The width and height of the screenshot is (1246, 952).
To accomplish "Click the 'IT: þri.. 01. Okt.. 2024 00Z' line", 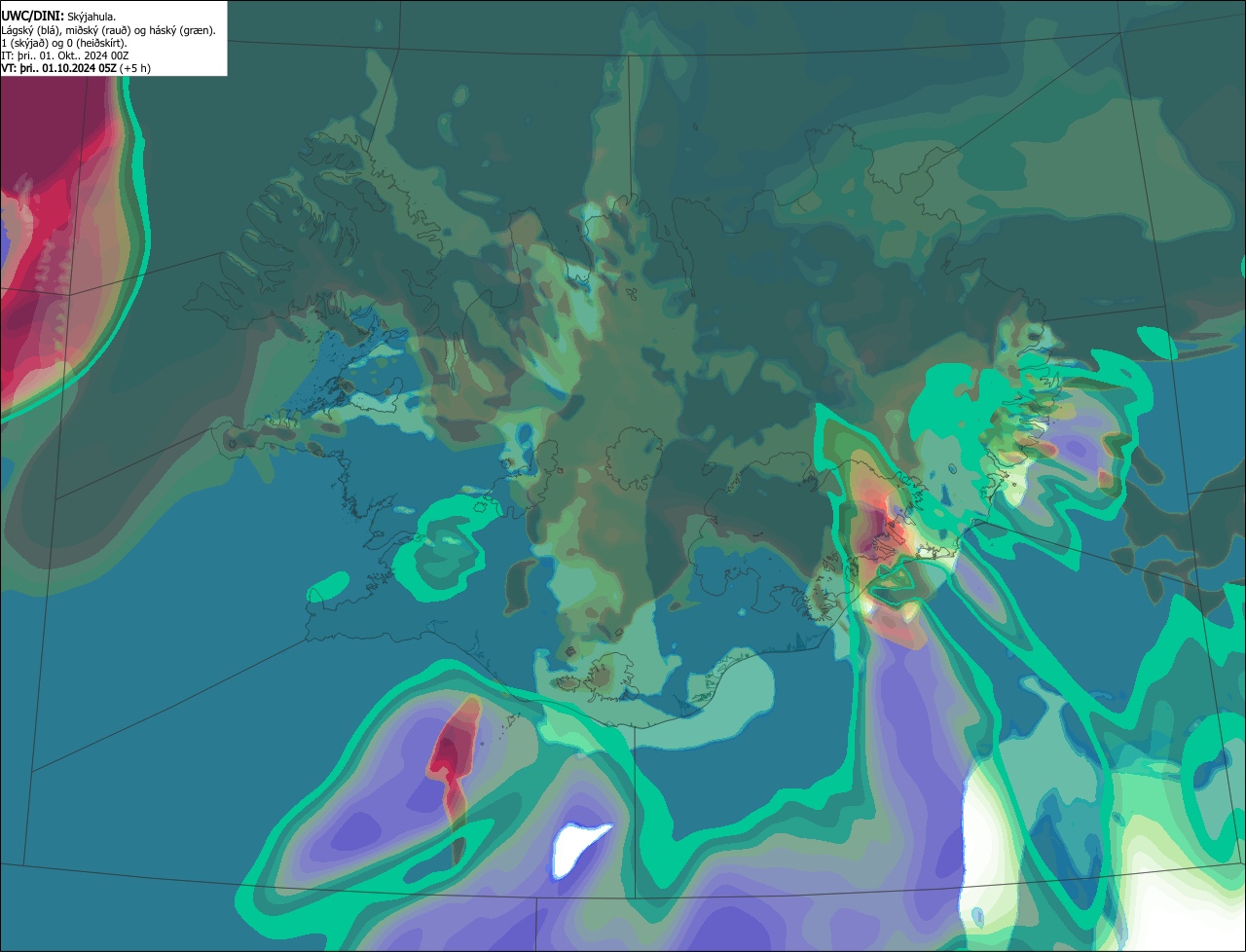I will pyautogui.click(x=65, y=55).
